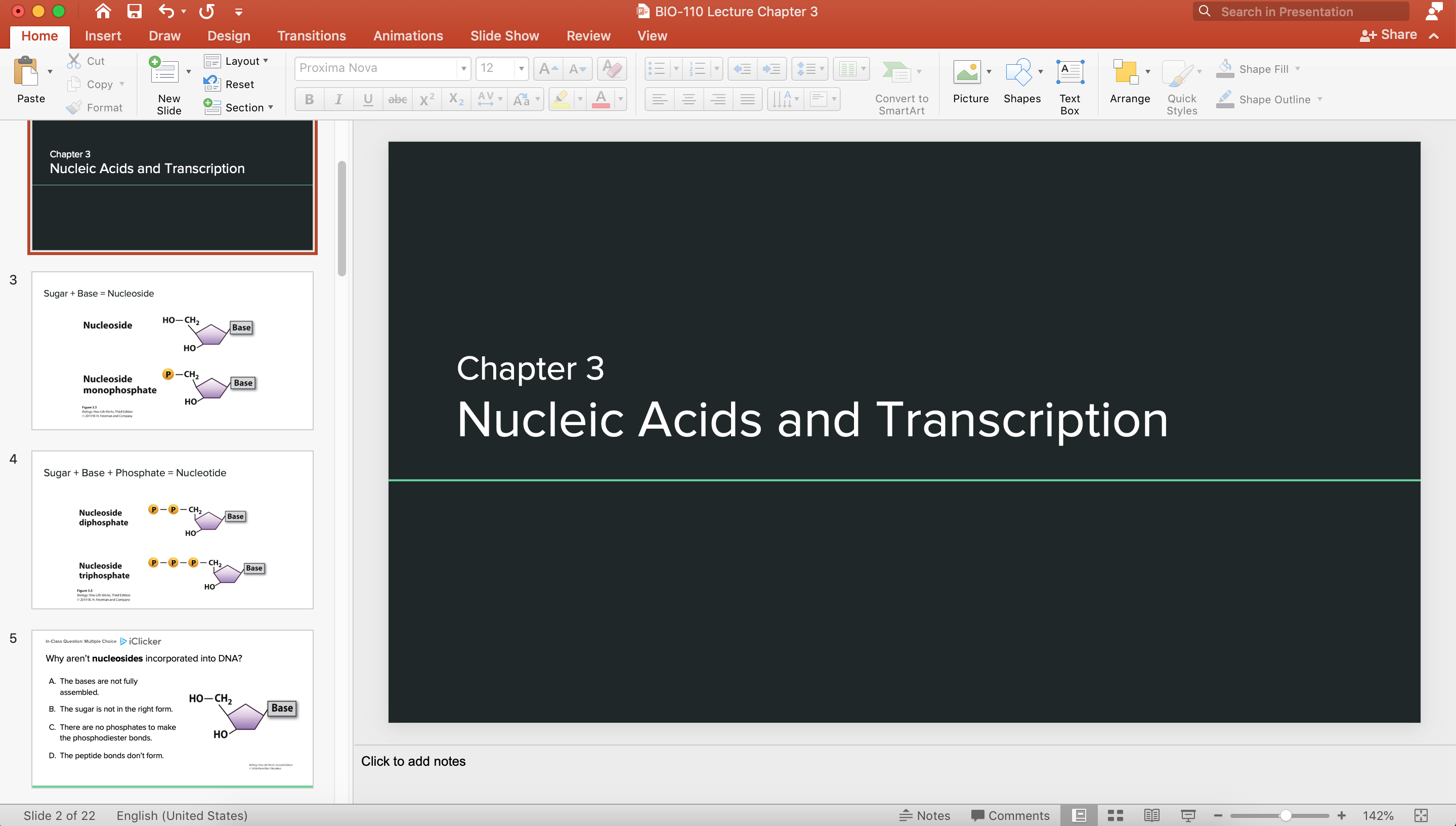The width and height of the screenshot is (1456, 826).
Task: Start Slide Show from status bar
Action: (x=1188, y=815)
